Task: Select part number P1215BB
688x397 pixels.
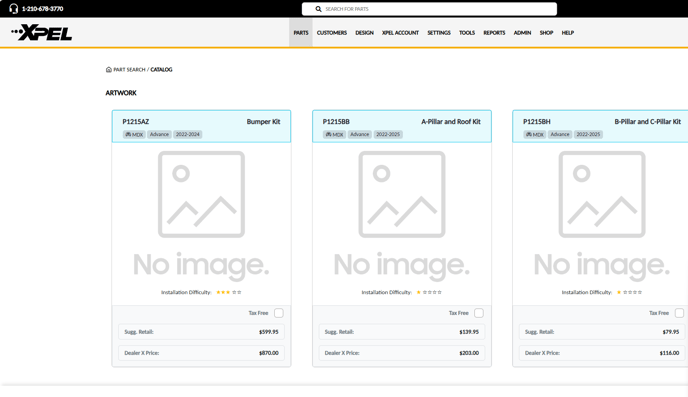Action: [336, 122]
